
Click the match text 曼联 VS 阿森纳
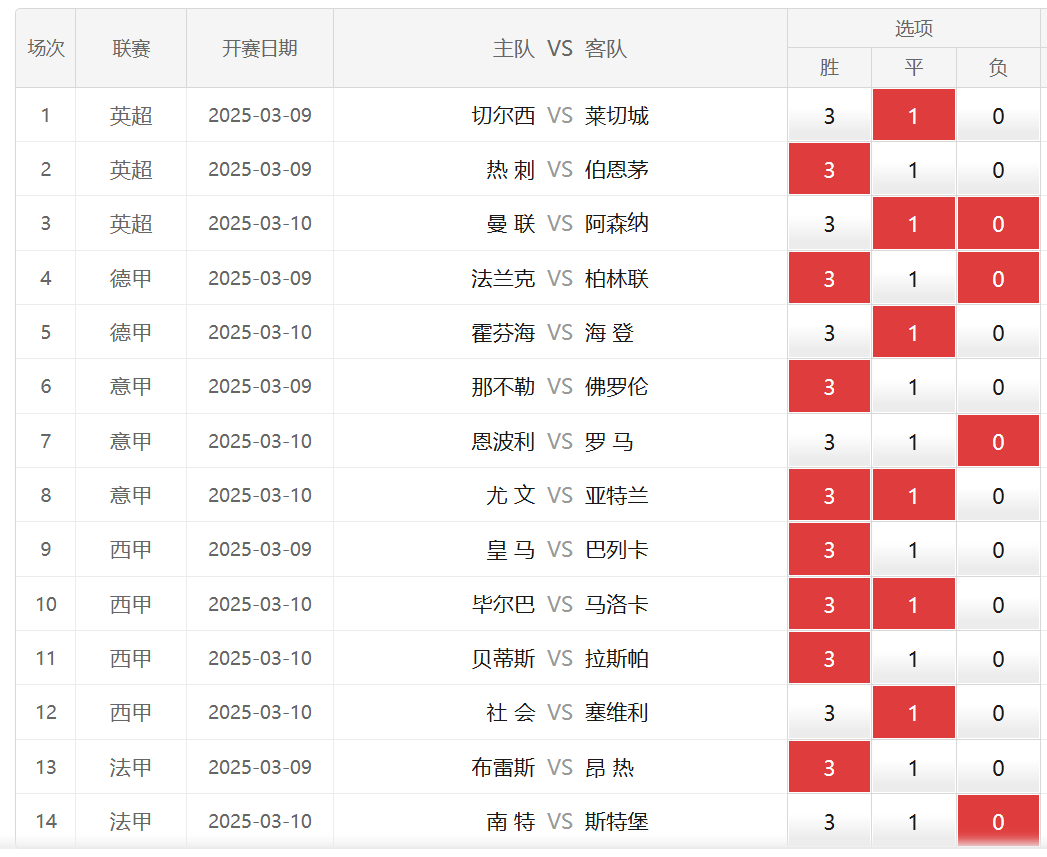pyautogui.click(x=568, y=223)
